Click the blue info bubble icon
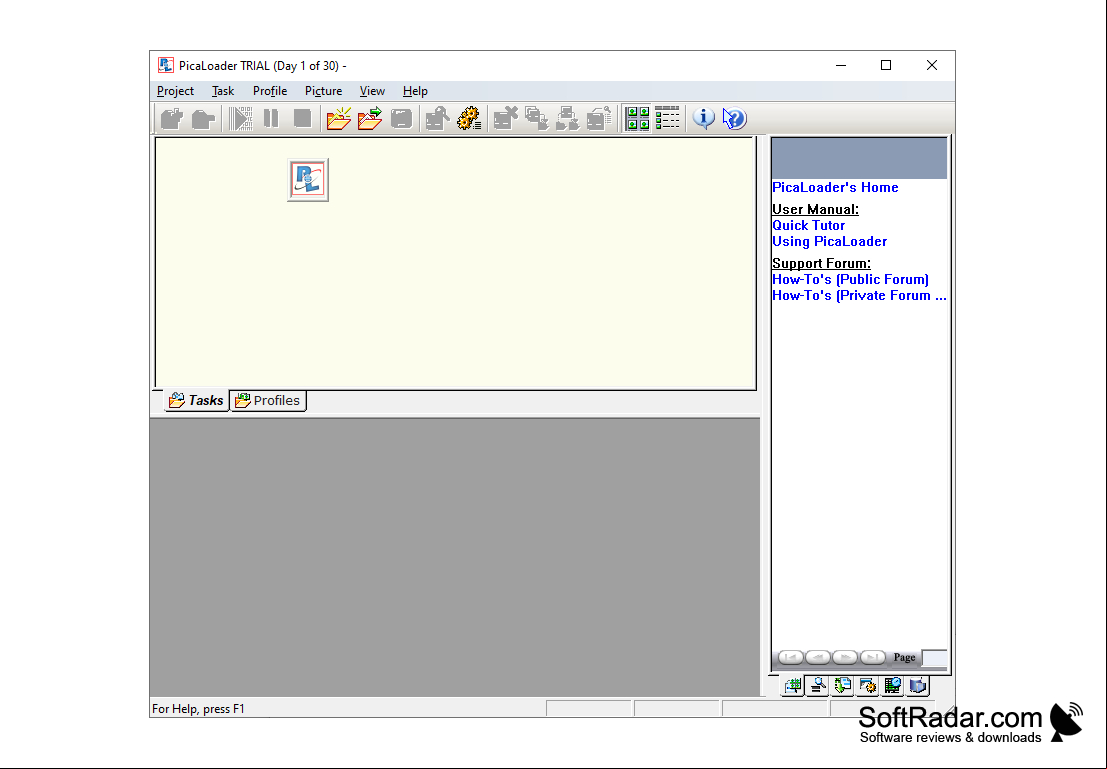 (x=703, y=119)
